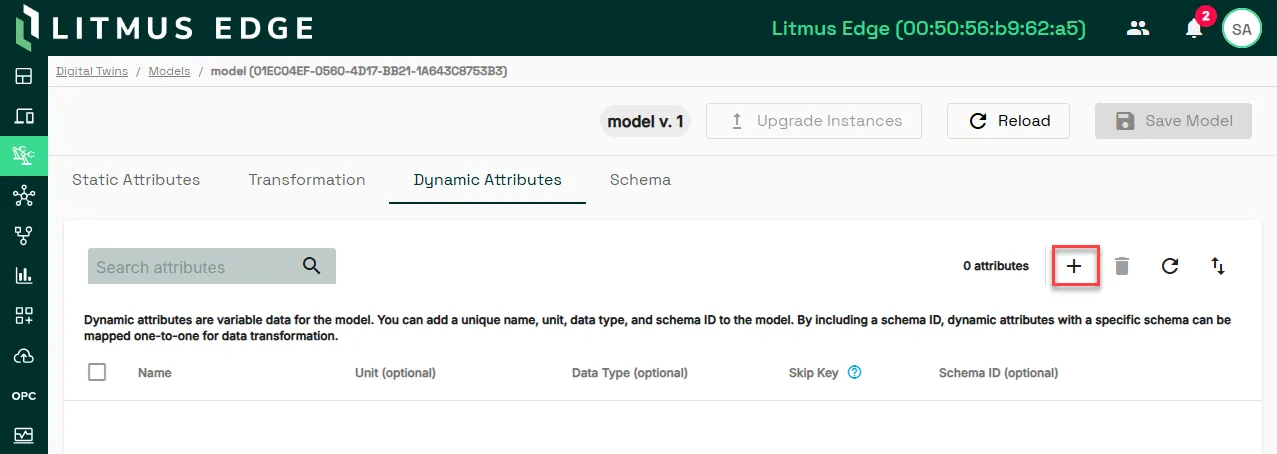
Task: Click the Reload button
Action: (x=1008, y=121)
